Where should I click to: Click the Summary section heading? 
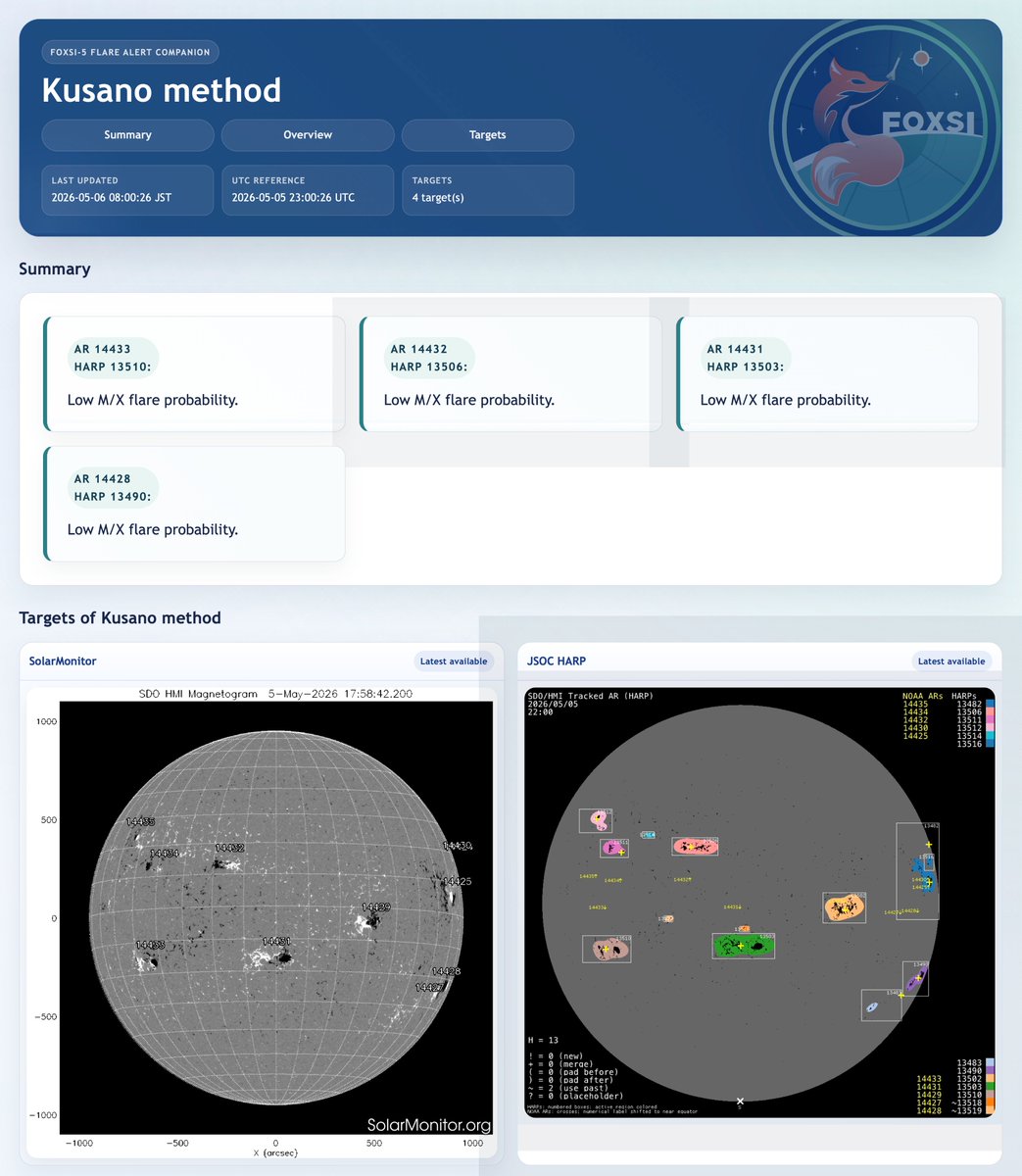55,269
